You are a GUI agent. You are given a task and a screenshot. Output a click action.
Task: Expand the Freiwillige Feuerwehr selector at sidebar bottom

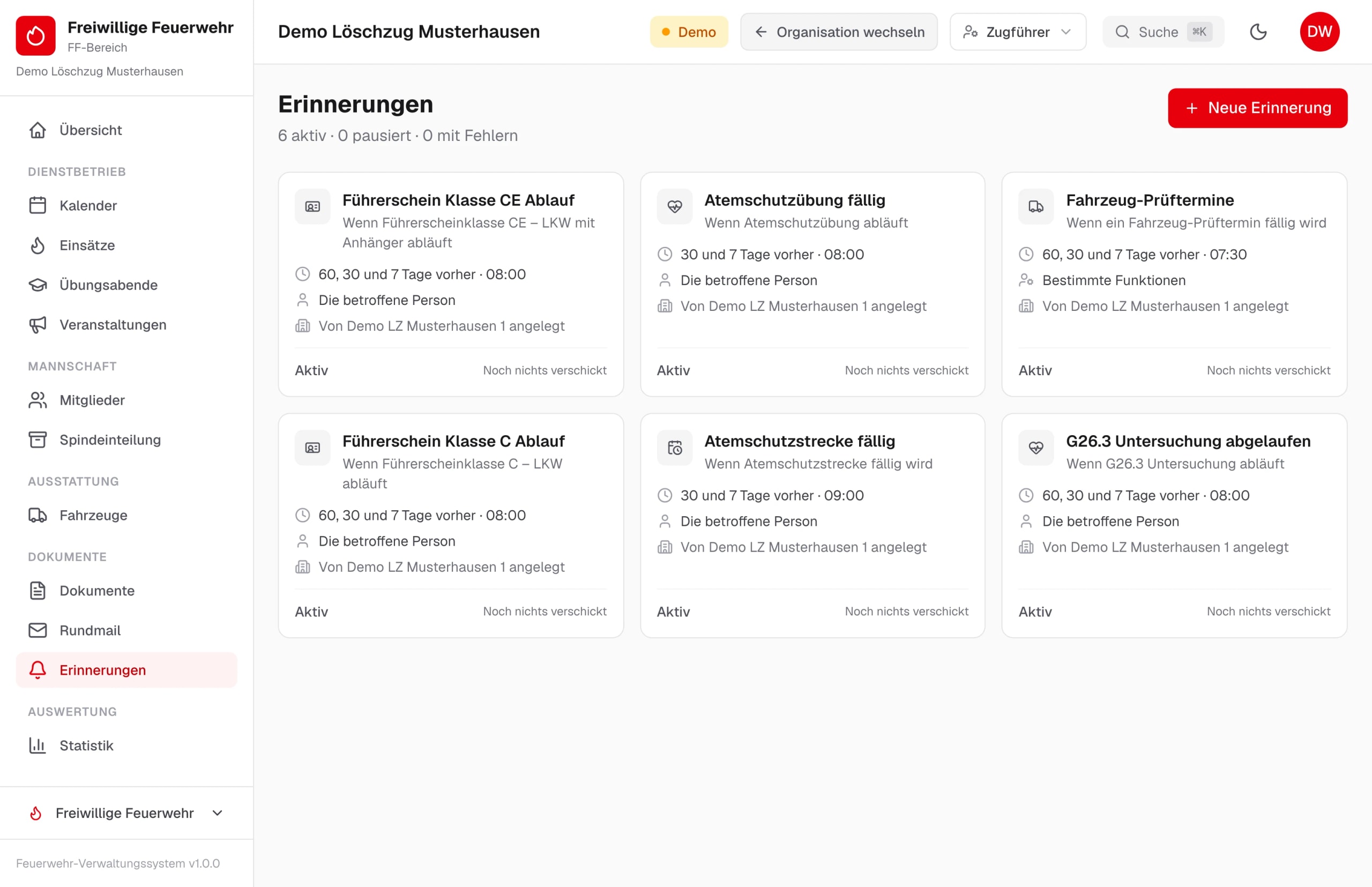click(126, 813)
